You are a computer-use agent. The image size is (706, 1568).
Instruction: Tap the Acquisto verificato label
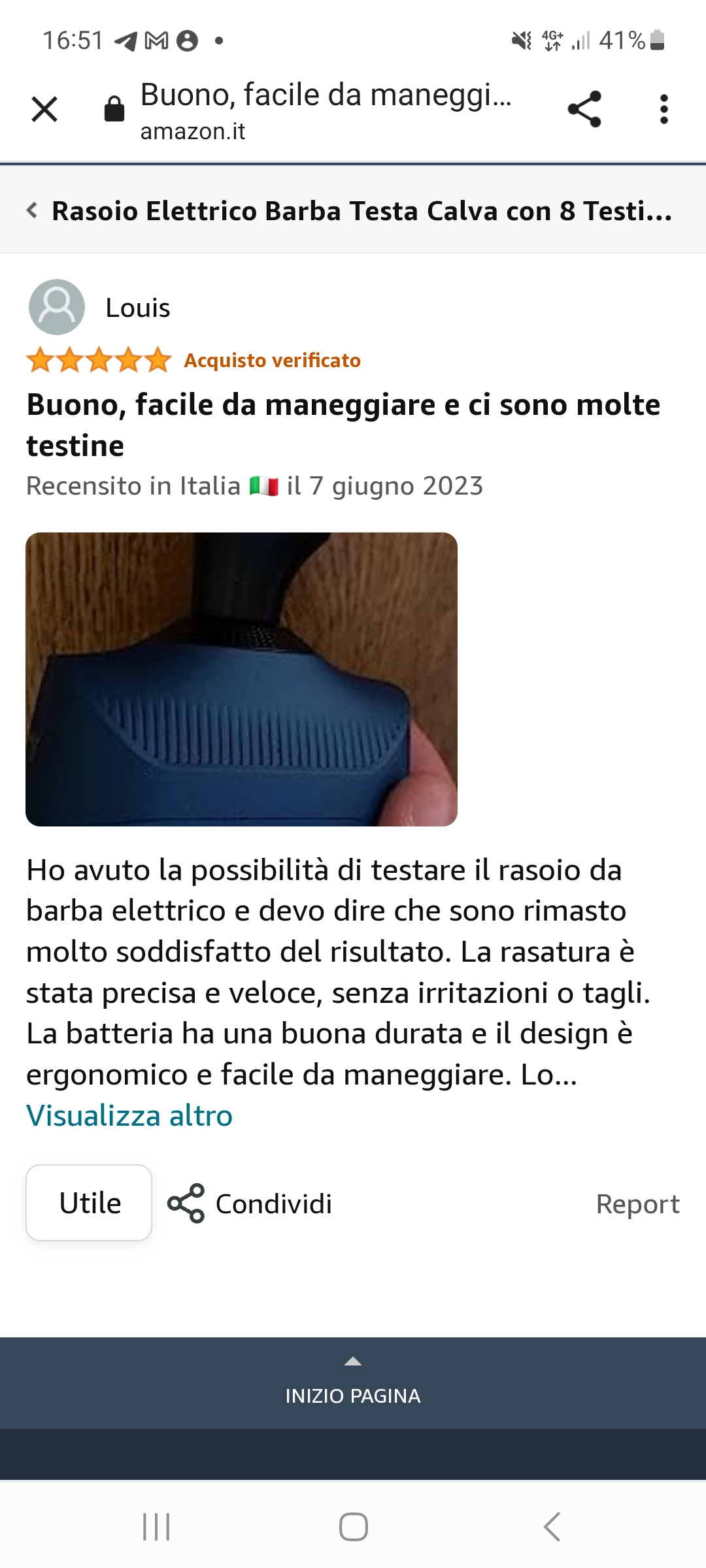(273, 360)
